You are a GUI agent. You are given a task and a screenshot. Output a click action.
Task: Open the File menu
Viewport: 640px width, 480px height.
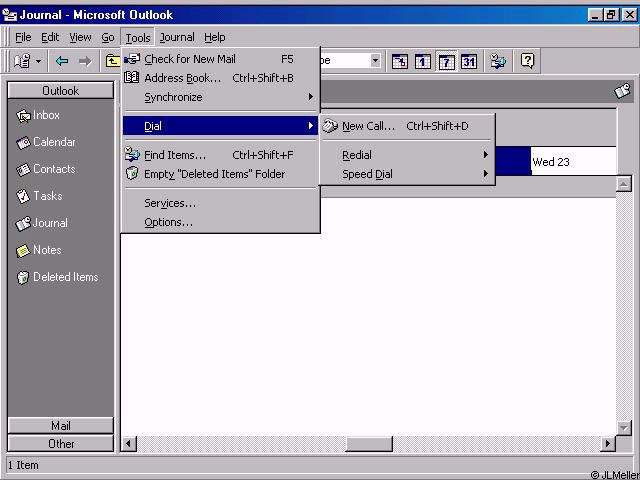23,38
